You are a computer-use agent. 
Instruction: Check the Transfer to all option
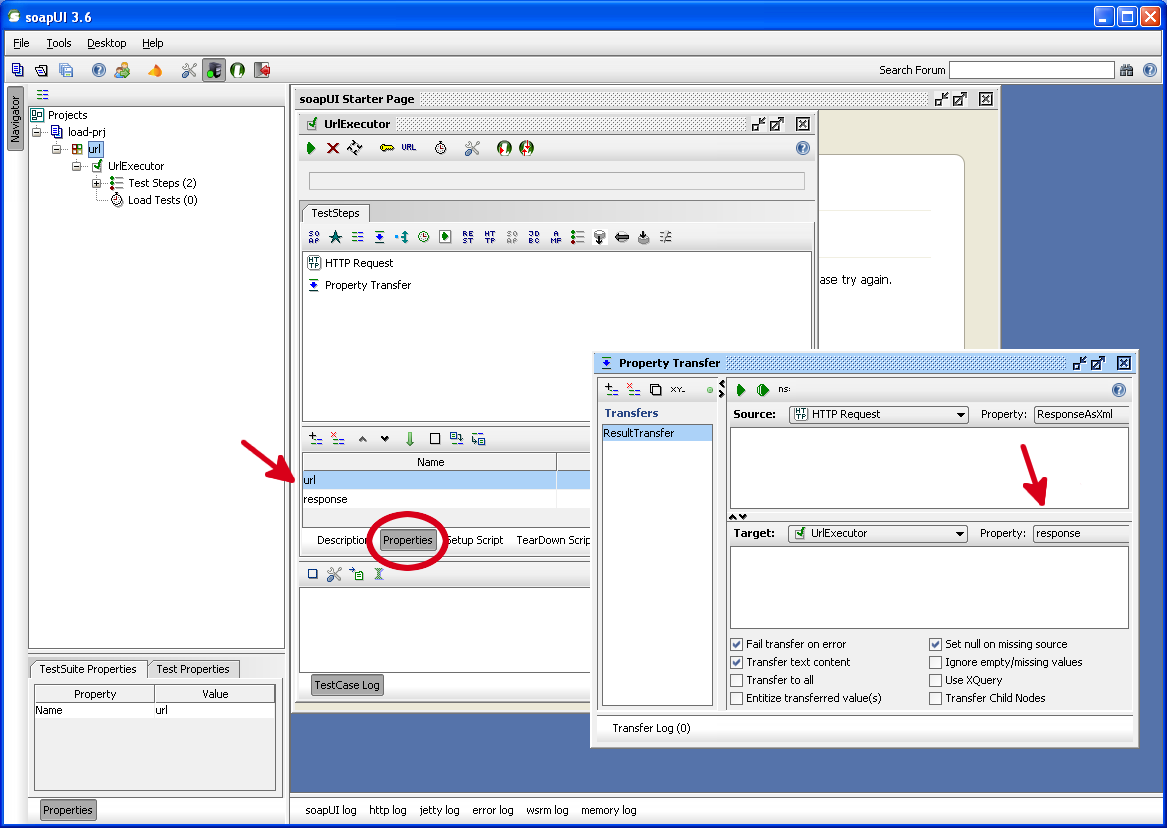coord(737,681)
